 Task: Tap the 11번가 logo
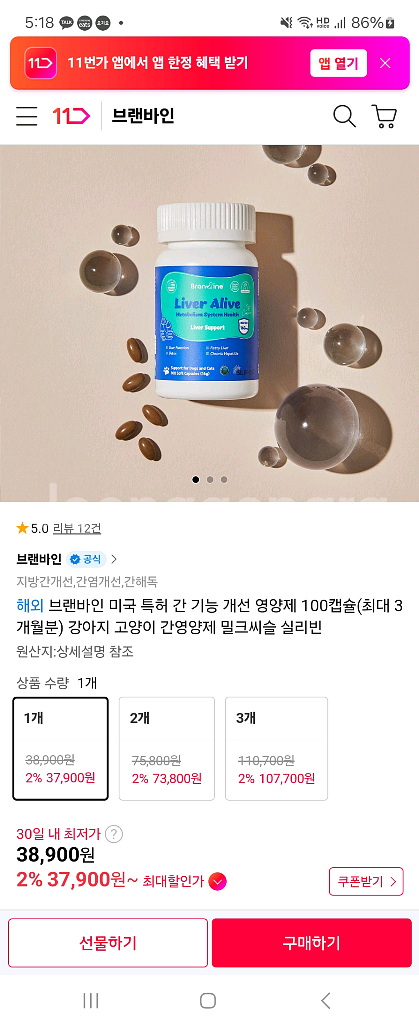[x=72, y=117]
